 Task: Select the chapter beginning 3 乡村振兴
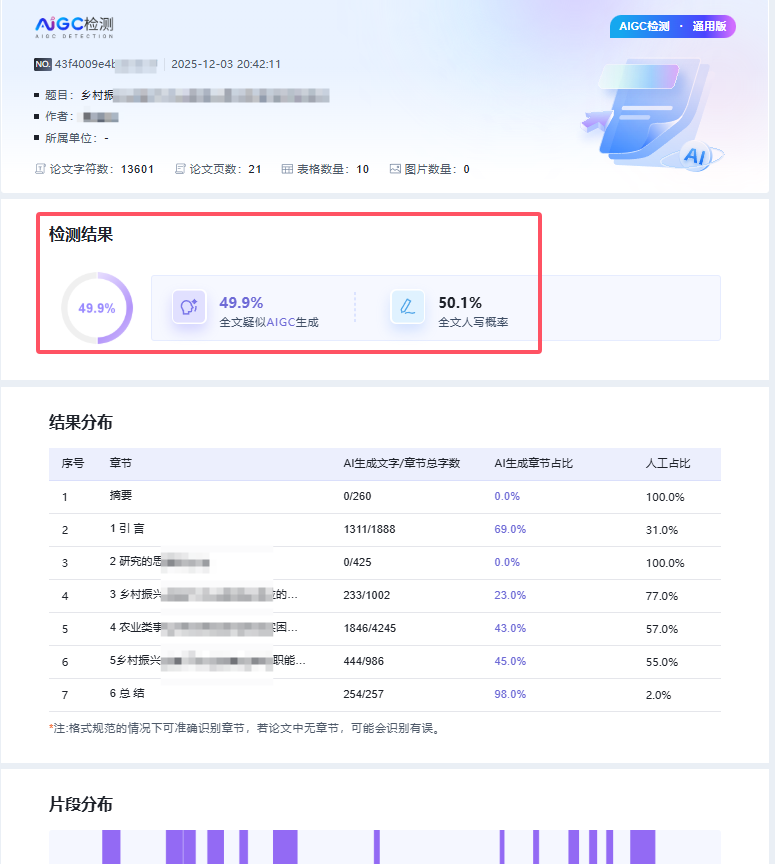click(x=203, y=595)
